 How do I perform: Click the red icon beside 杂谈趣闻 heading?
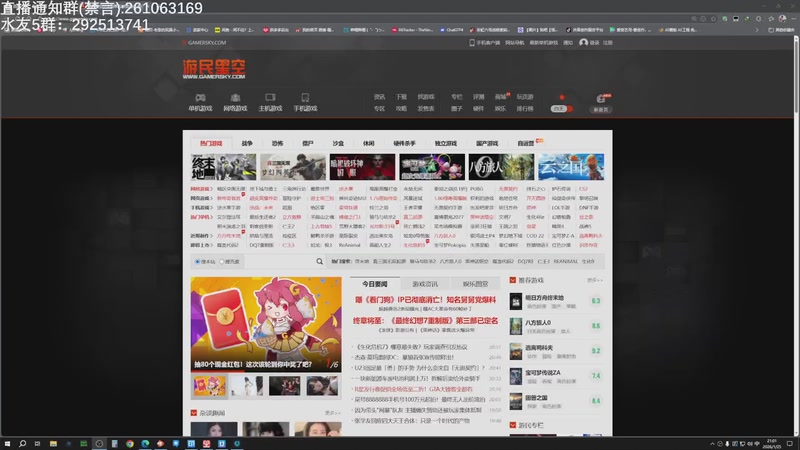(194, 413)
